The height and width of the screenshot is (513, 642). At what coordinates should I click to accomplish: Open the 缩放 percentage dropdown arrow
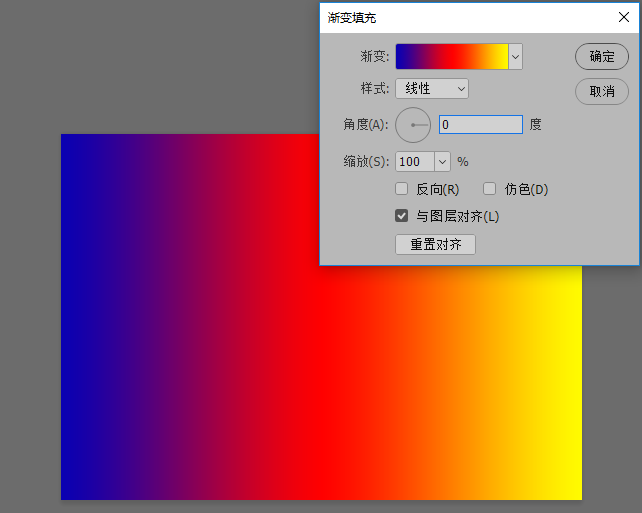coord(442,161)
